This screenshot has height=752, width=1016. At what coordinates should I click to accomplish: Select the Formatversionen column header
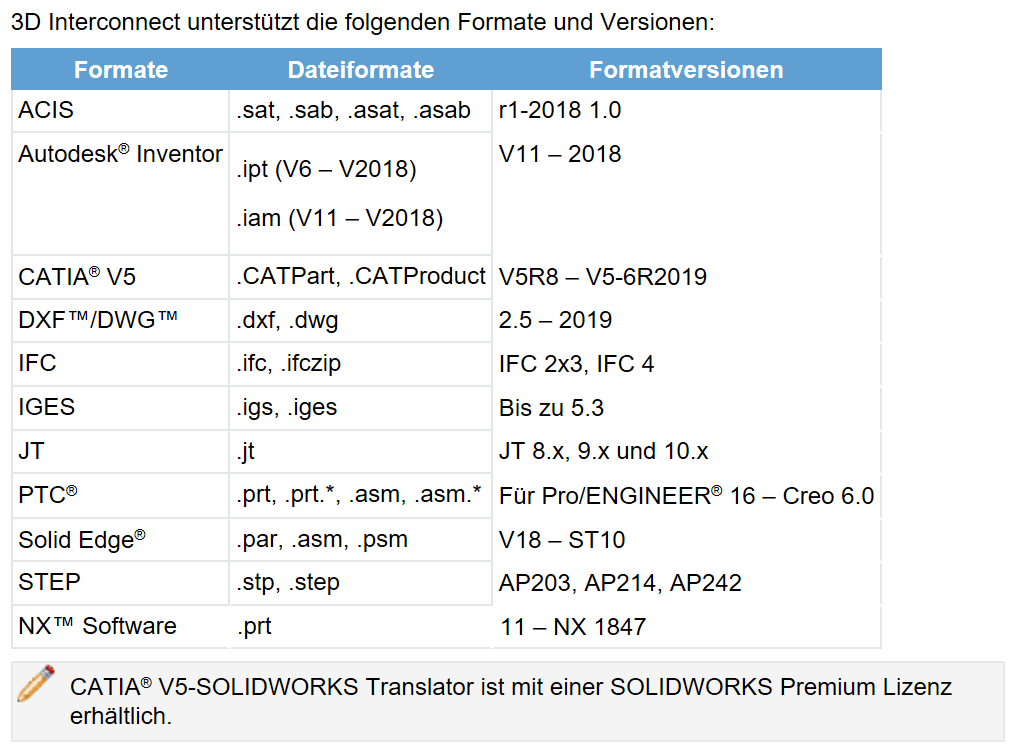[x=686, y=69]
